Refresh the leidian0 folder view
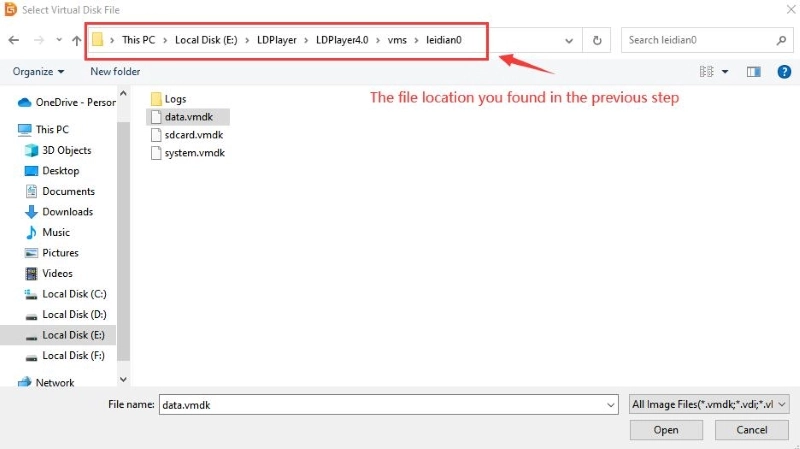 click(597, 41)
